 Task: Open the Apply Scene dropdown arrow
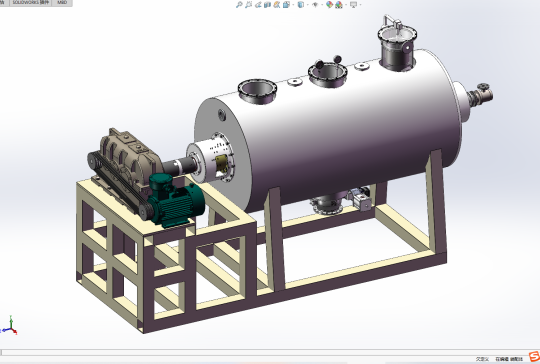pos(346,4)
